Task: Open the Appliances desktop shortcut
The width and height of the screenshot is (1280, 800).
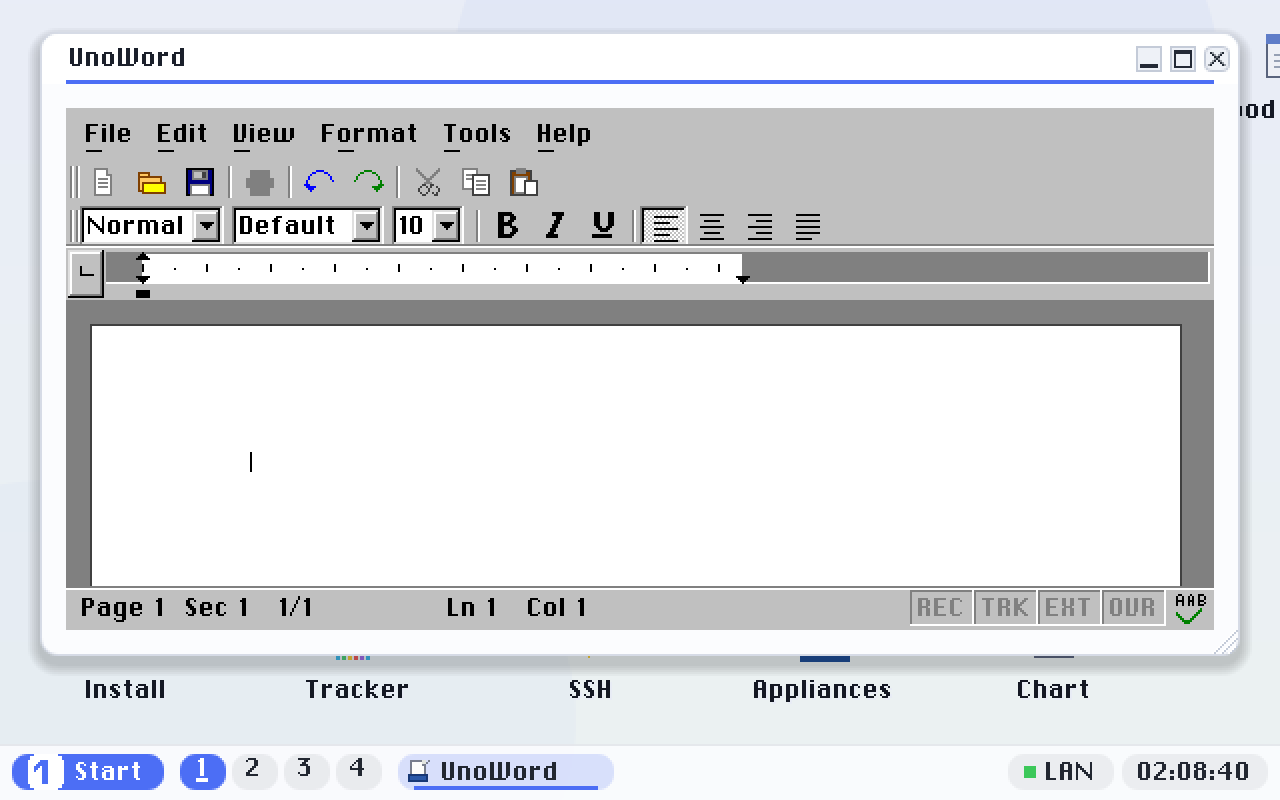Action: [x=822, y=690]
